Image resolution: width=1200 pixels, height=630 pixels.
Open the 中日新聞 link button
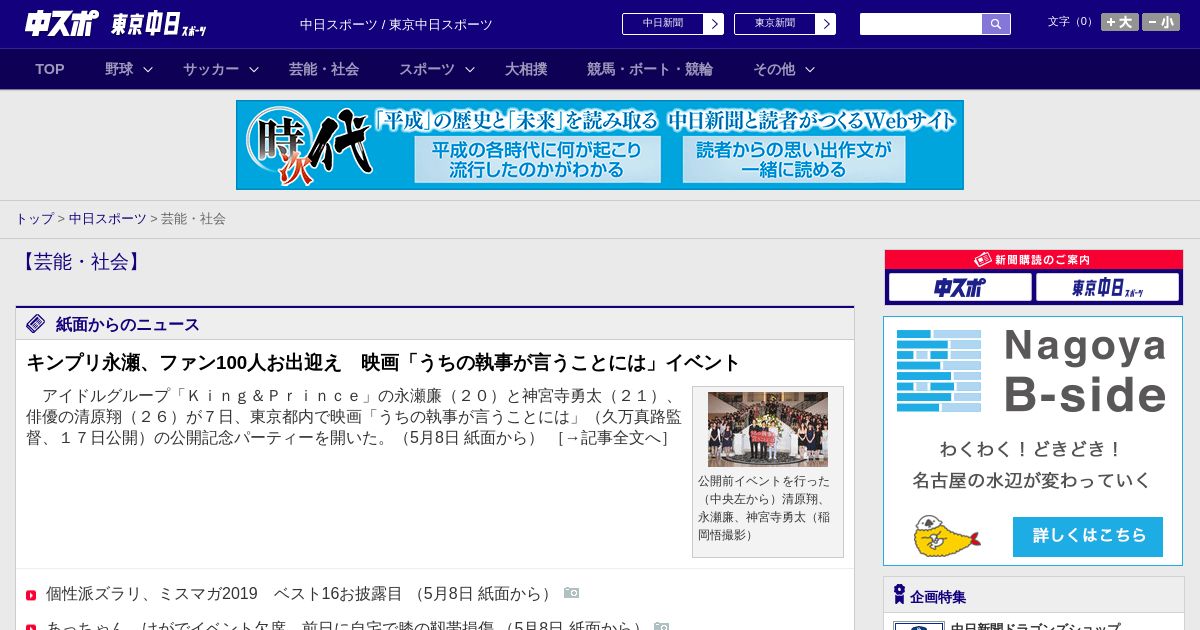tap(663, 24)
